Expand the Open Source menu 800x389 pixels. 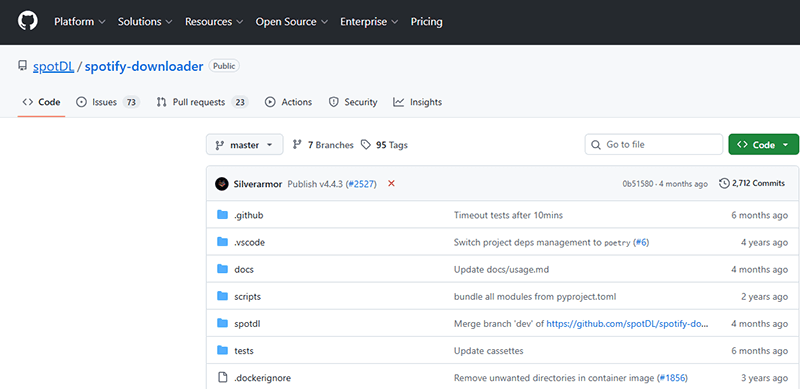tap(291, 22)
